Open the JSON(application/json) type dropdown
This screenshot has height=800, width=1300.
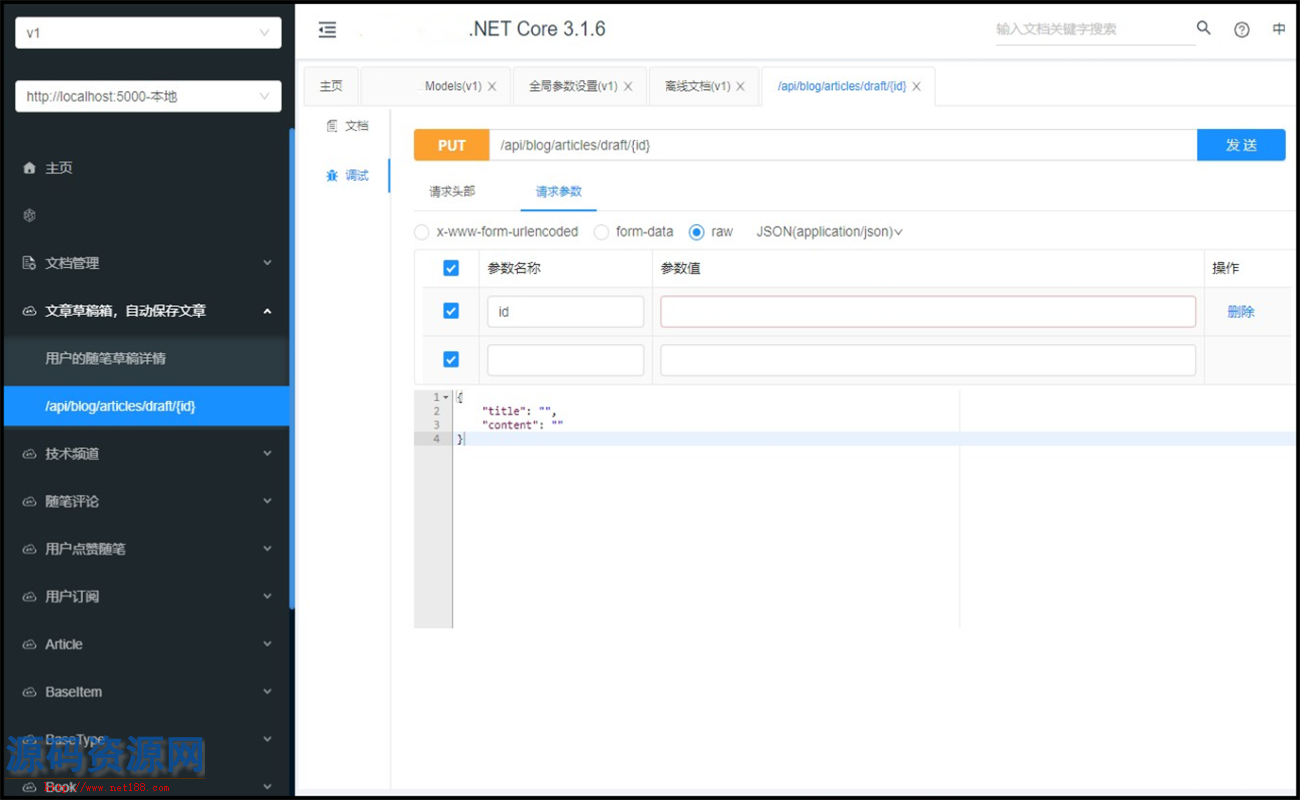tap(830, 232)
